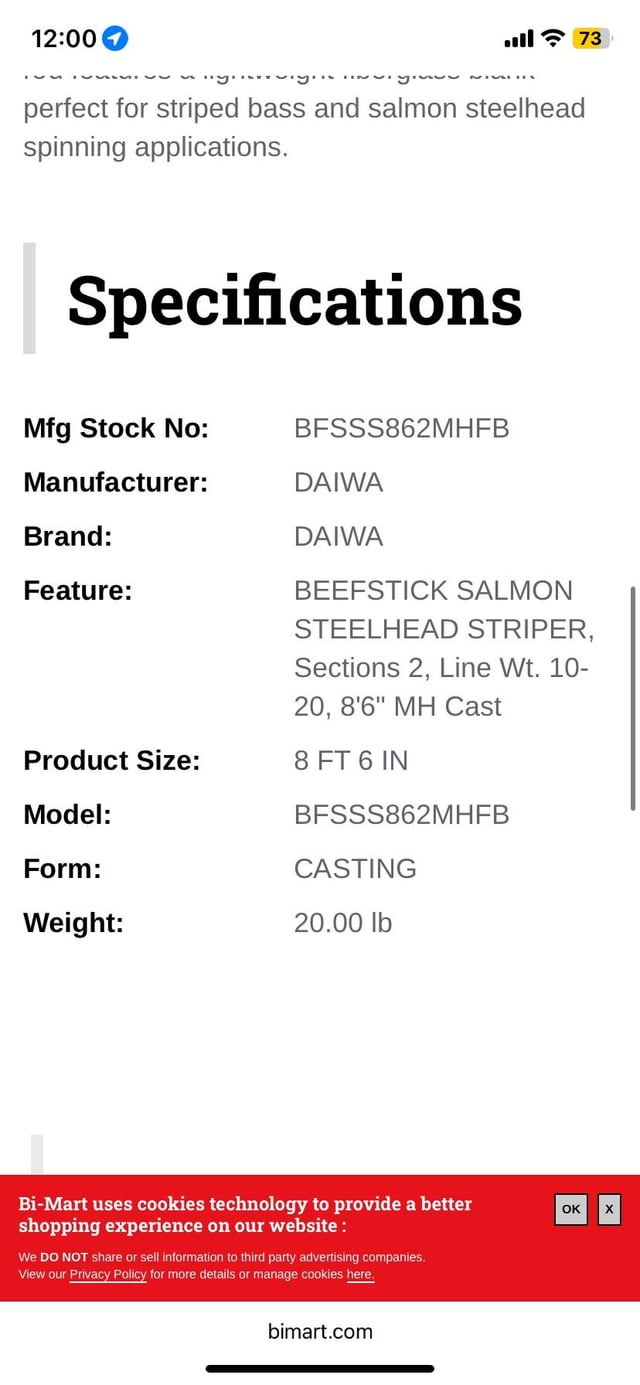The image size is (640, 1385).
Task: Tap the Manufacturer label
Action: (116, 482)
